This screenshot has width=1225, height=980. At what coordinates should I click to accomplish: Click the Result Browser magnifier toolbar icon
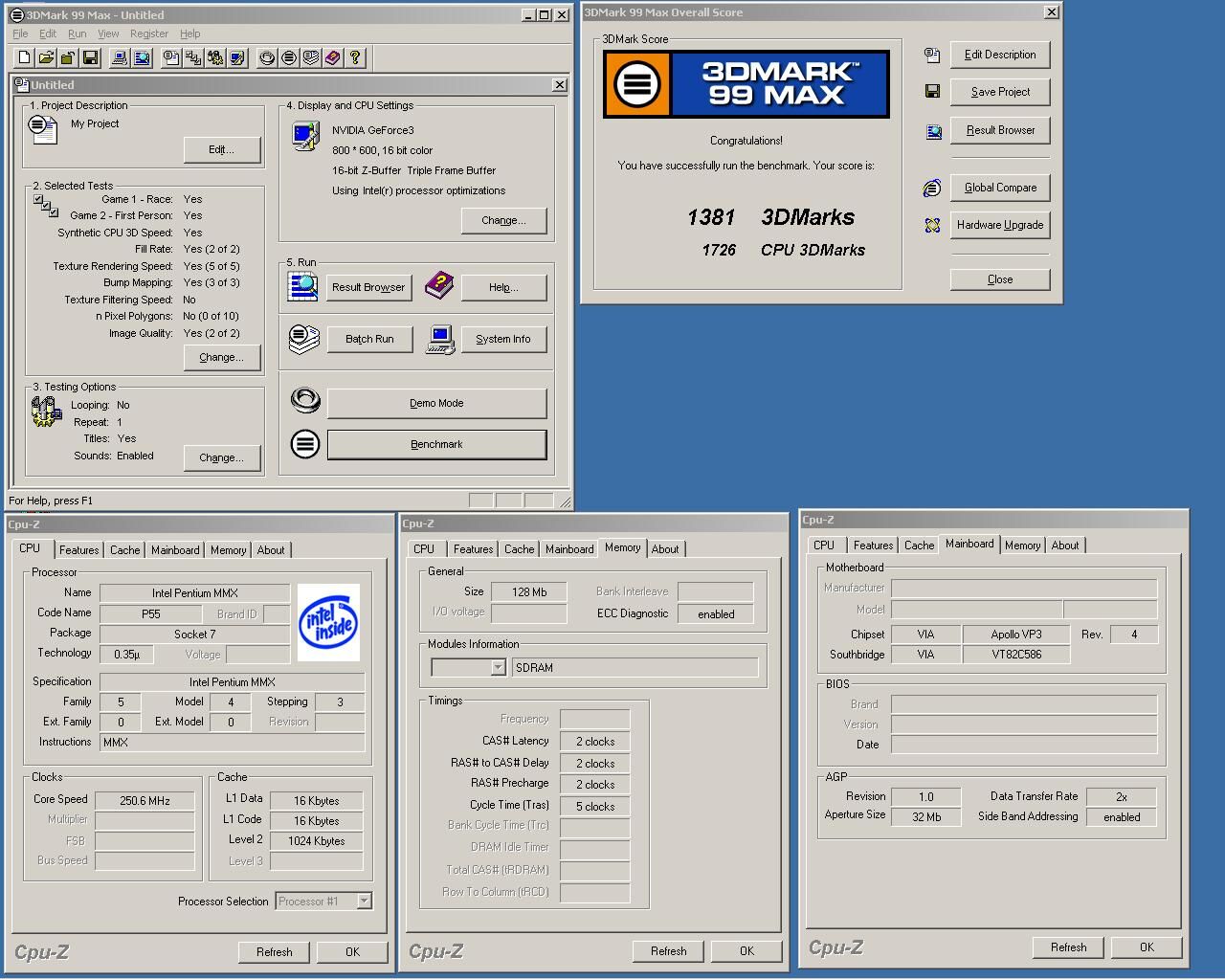142,57
